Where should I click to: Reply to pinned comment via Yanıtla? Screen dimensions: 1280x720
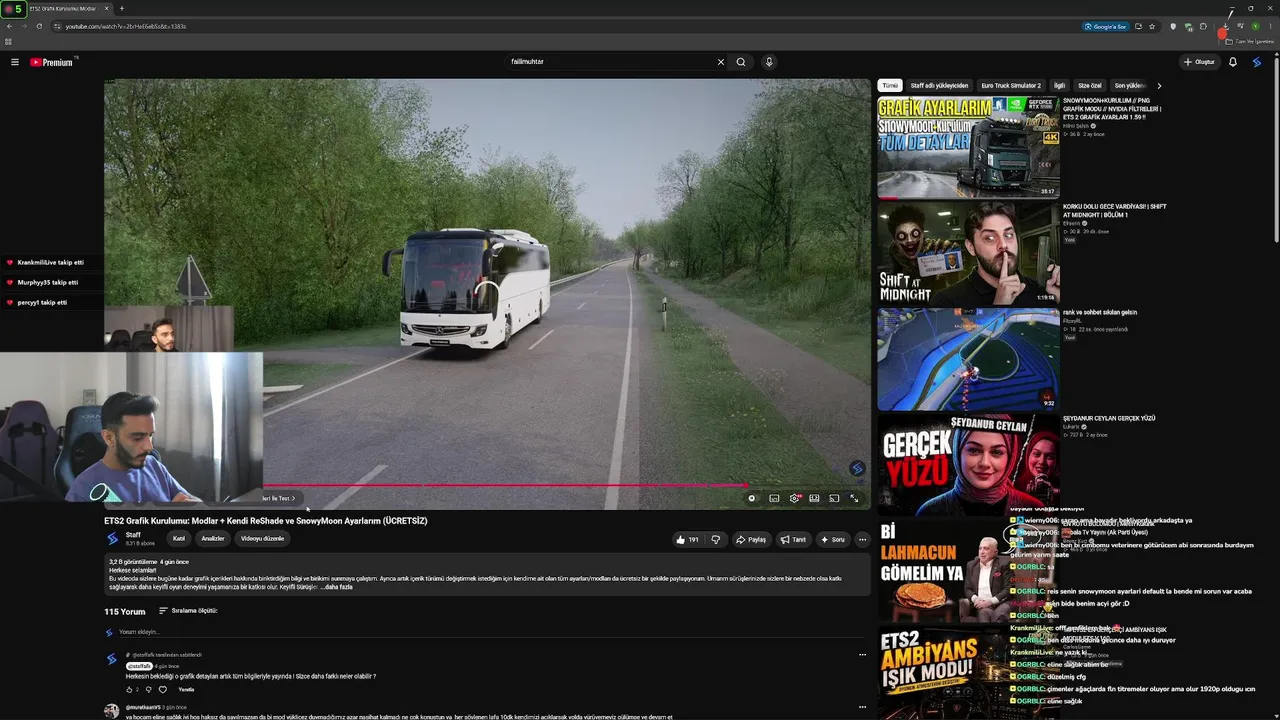(186, 689)
